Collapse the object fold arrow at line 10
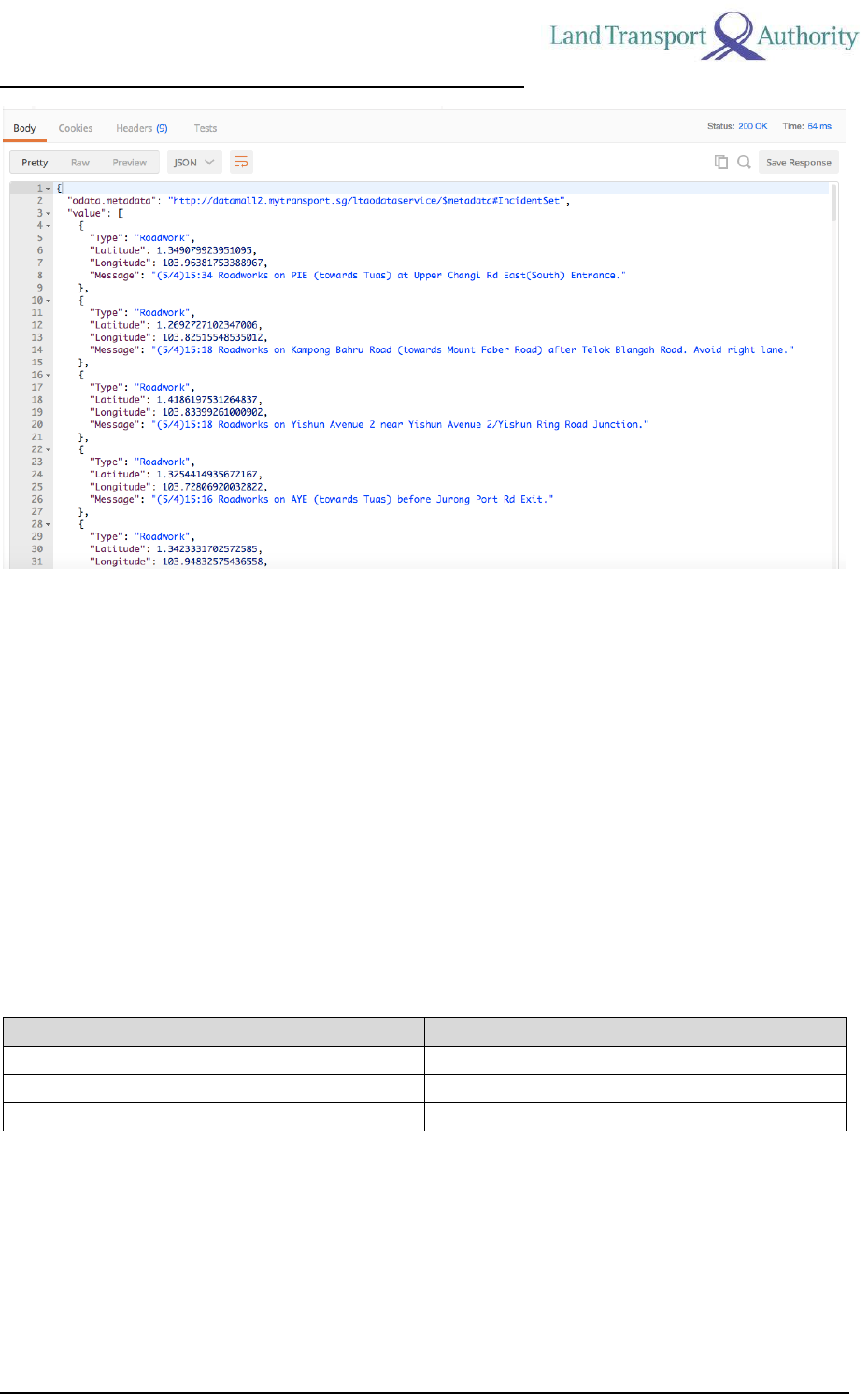This screenshot has width=868, height=1394. [x=49, y=301]
